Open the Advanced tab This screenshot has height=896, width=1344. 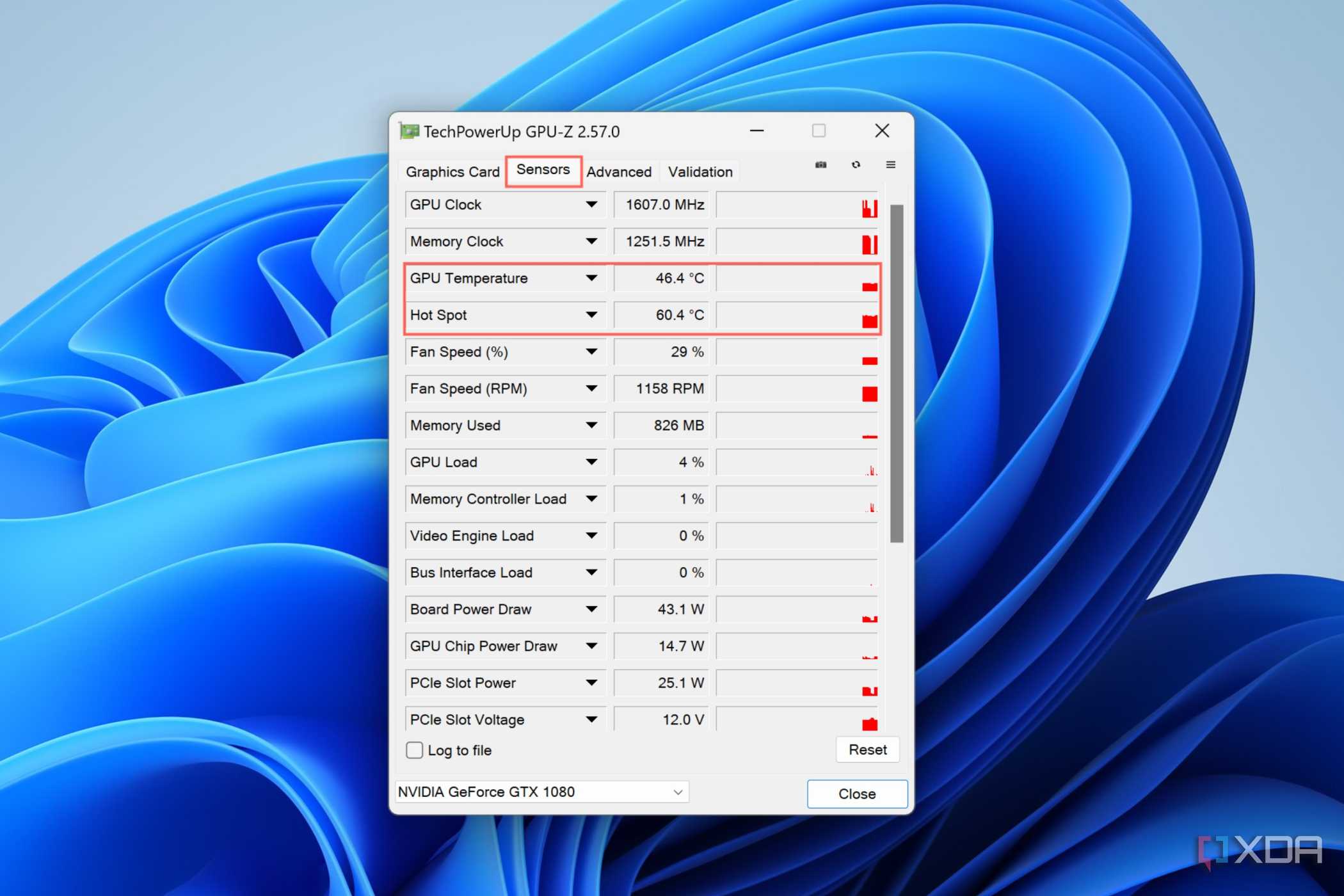(x=619, y=172)
